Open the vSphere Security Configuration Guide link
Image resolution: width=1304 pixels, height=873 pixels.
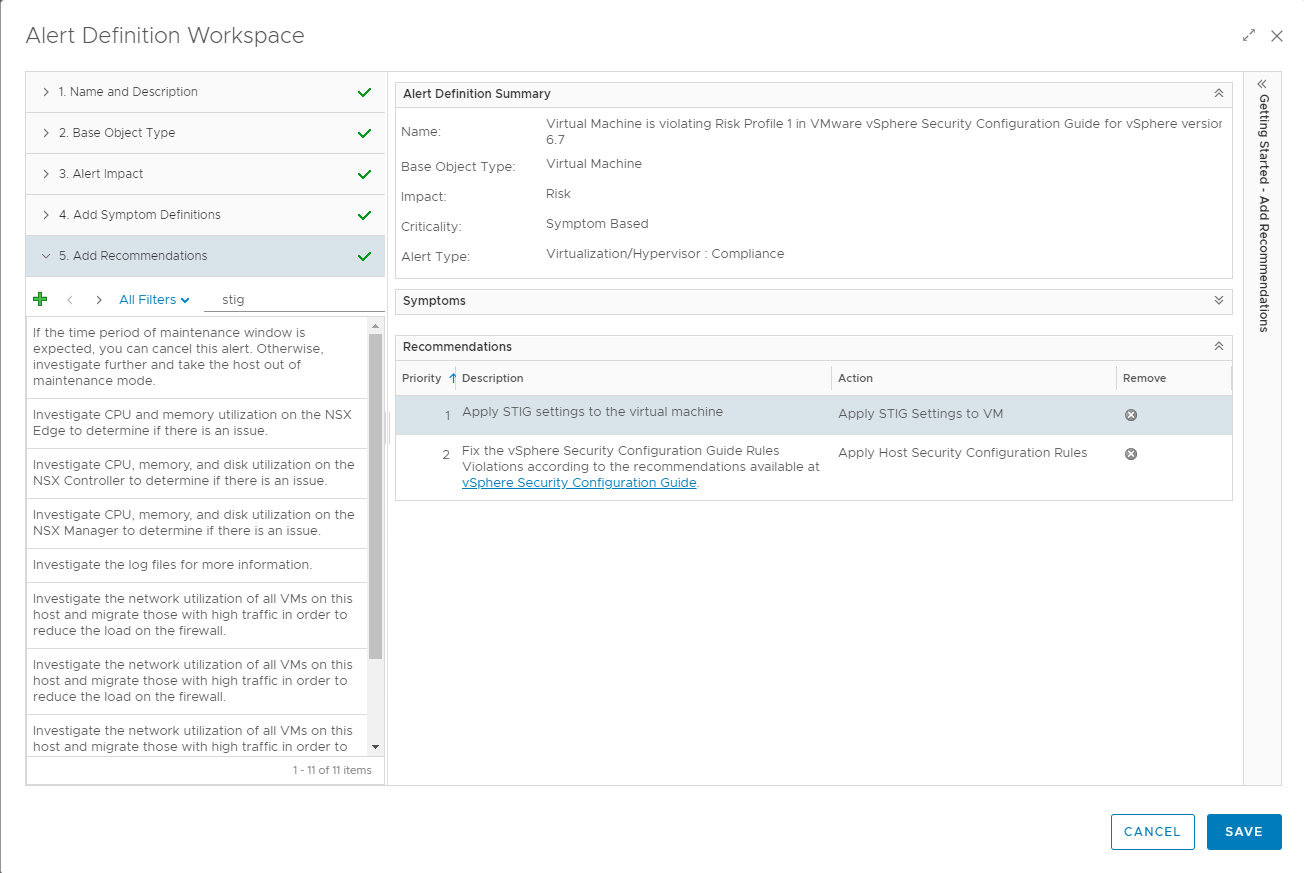click(579, 483)
